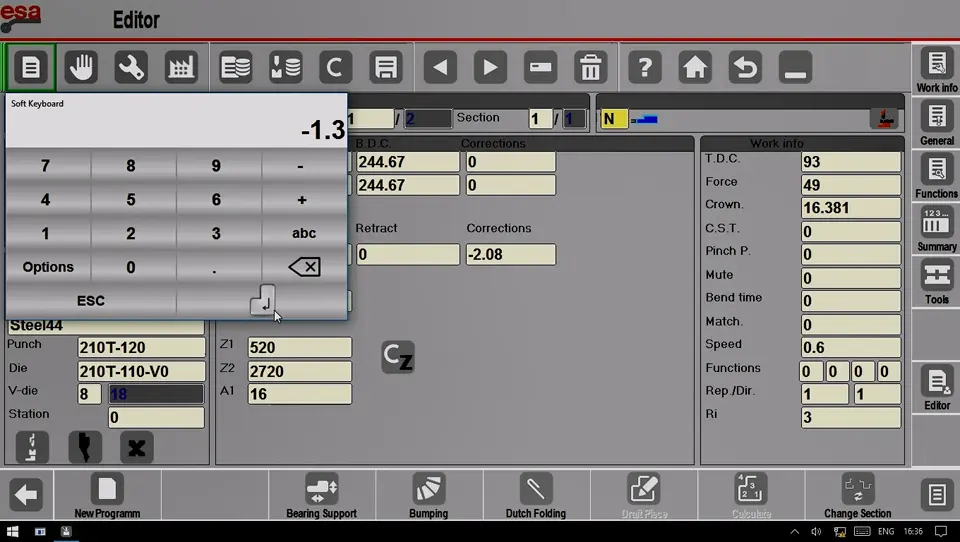Click the black X icon below Station

137,448
